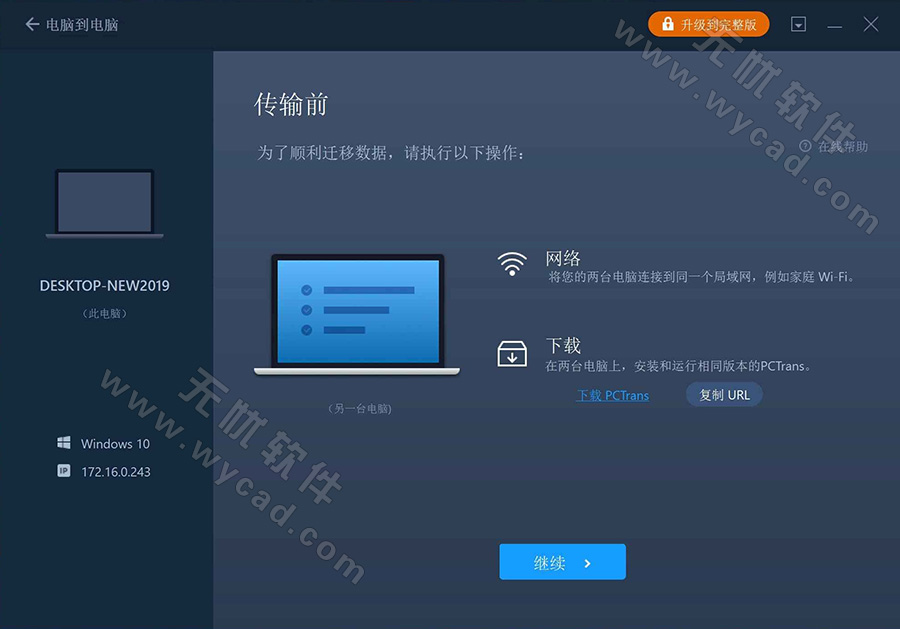Viewport: 900px width, 629px height.
Task: Click the back arrow in the title bar
Action: (x=32, y=24)
